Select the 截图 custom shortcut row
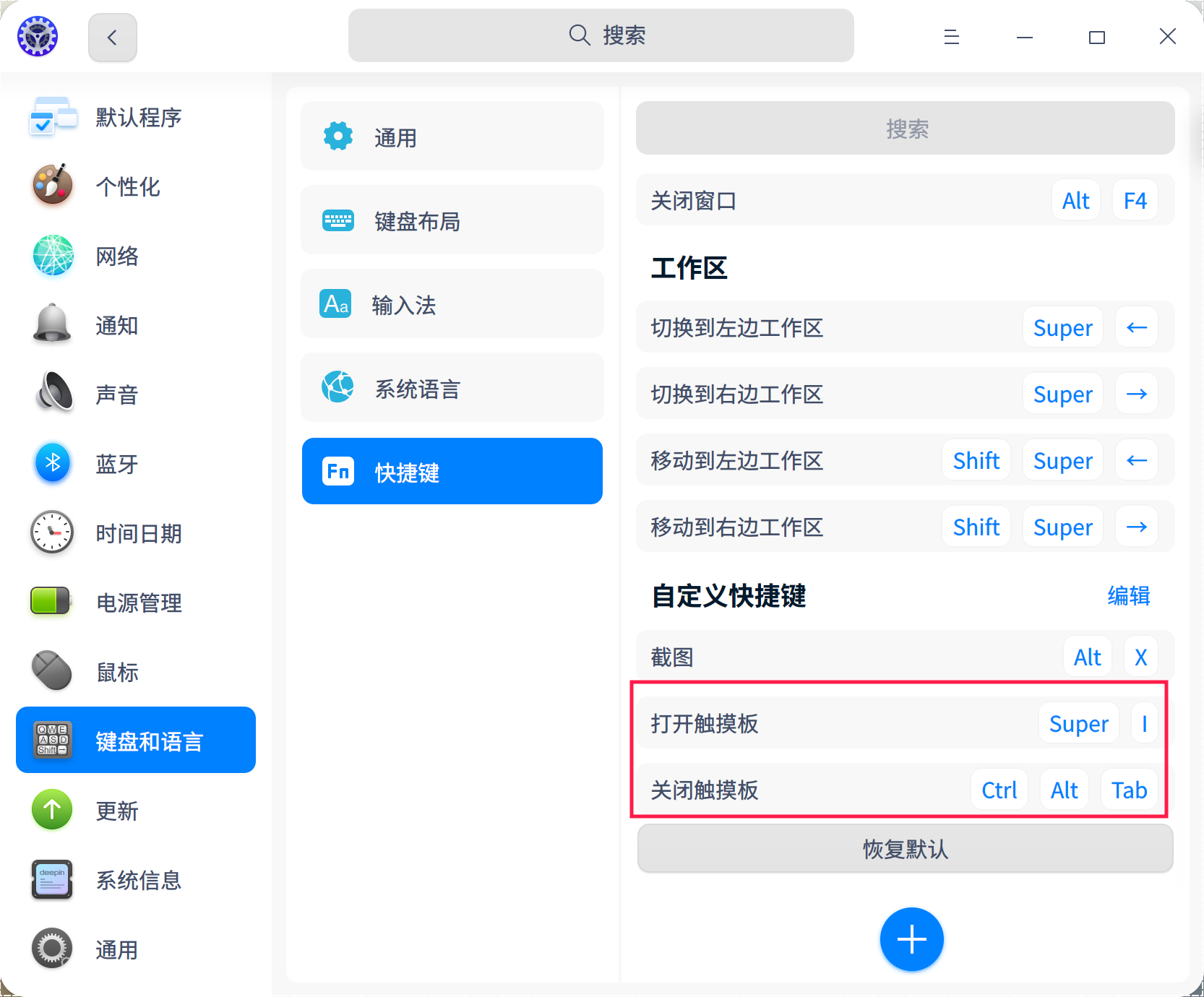This screenshot has width=1204, height=997. point(906,656)
